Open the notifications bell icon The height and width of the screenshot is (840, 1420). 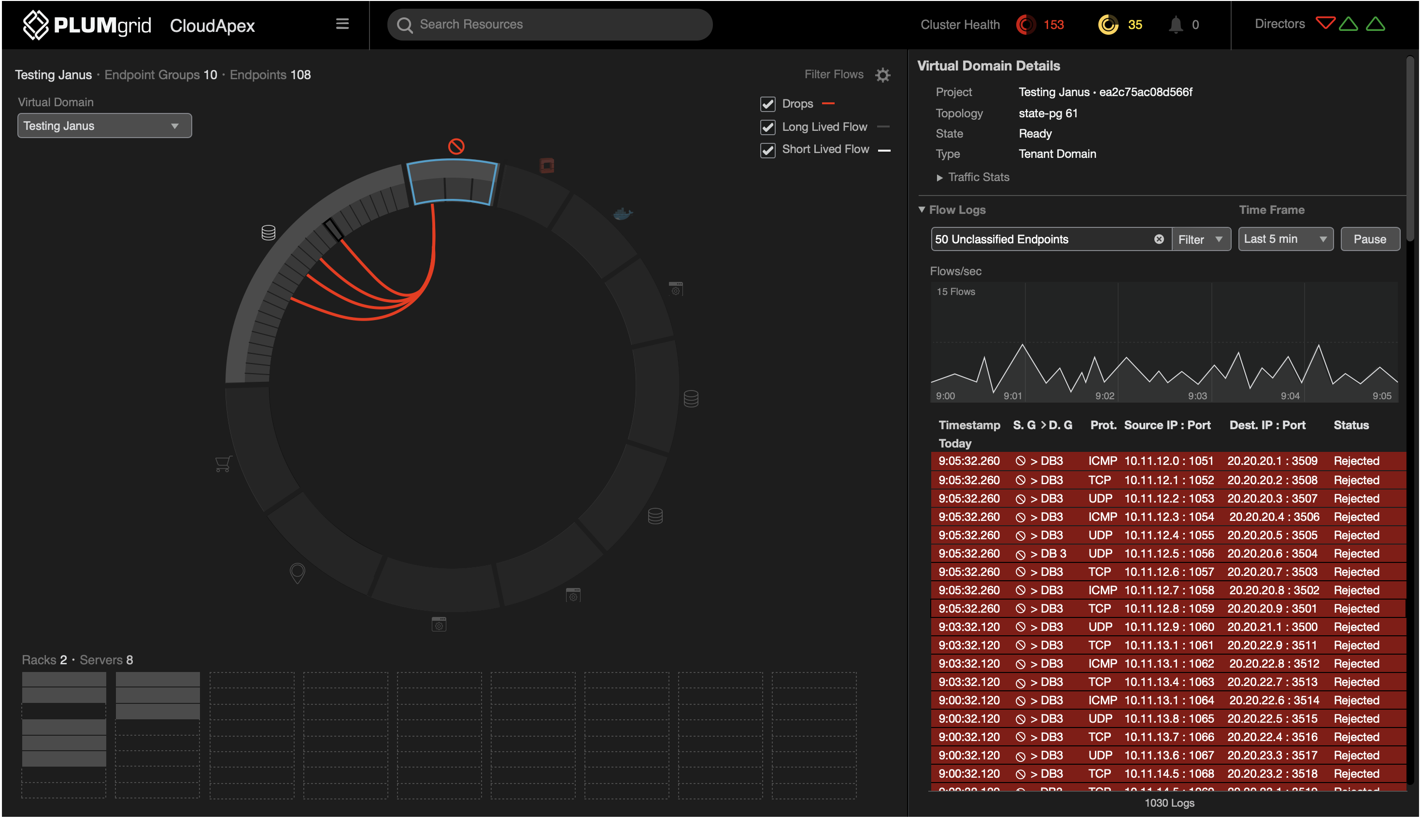(x=1176, y=24)
